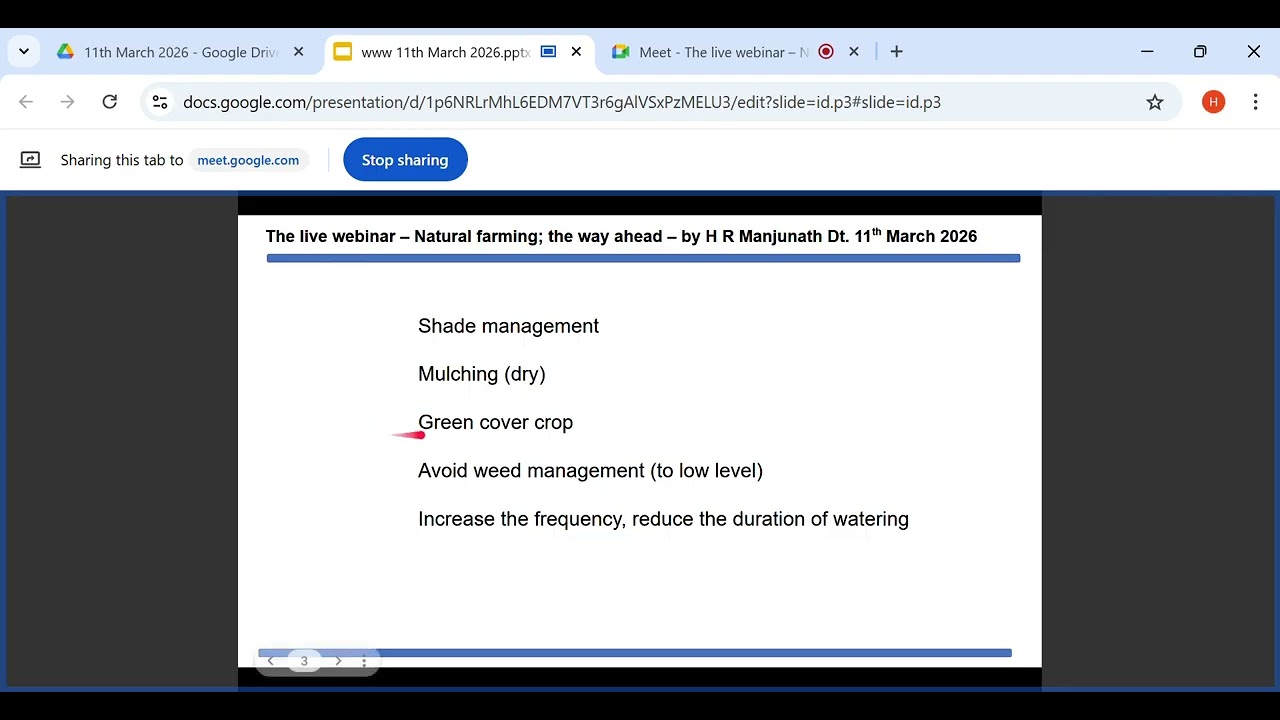
Task: Open a new browser tab
Action: [897, 52]
